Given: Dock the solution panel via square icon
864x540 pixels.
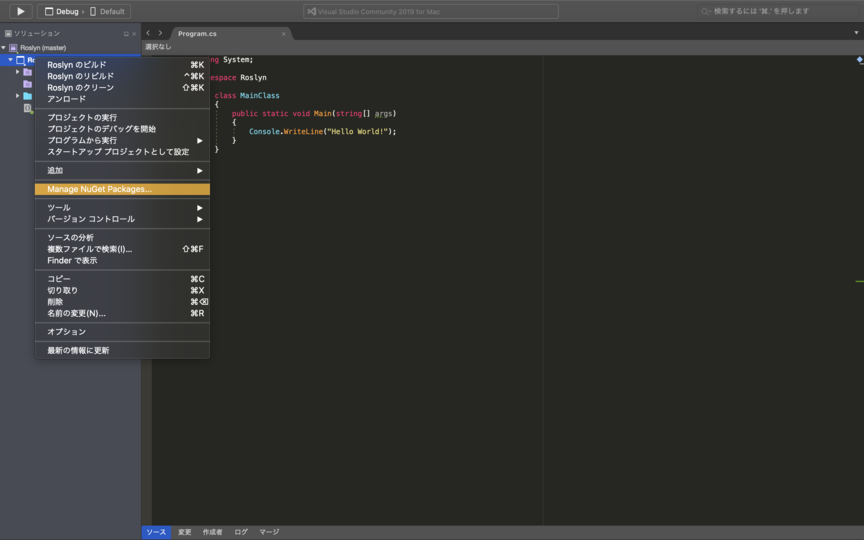Looking at the screenshot, I should 126,34.
